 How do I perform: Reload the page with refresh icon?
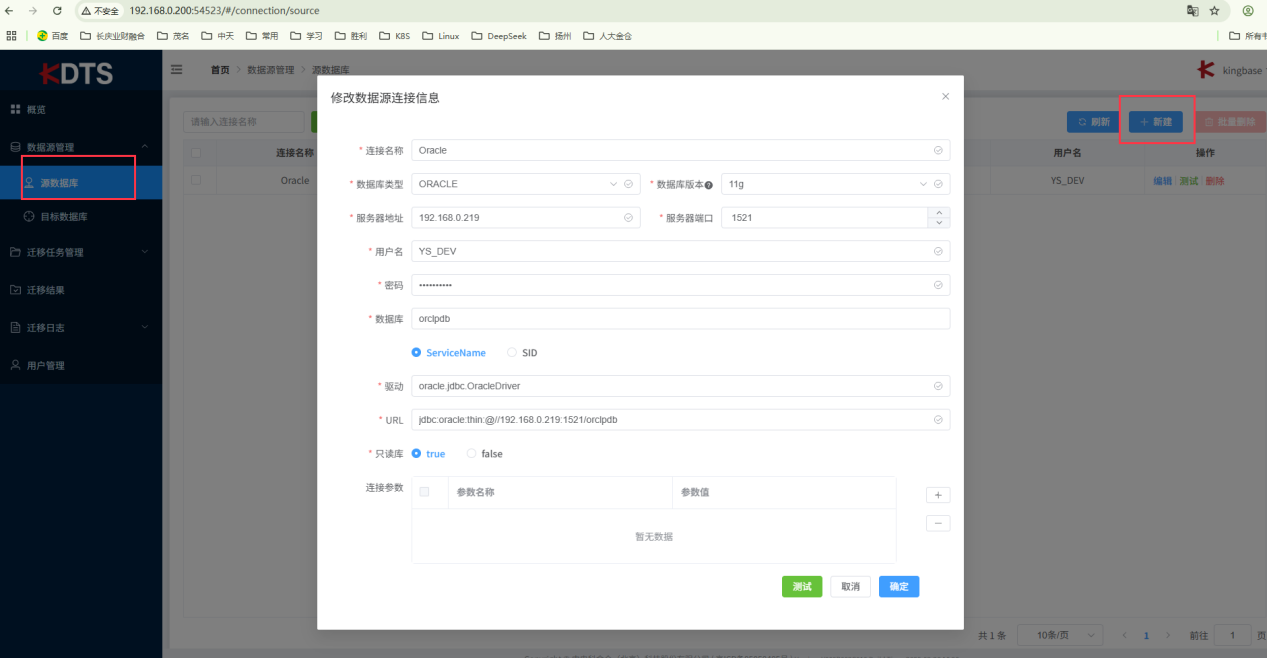[x=56, y=11]
